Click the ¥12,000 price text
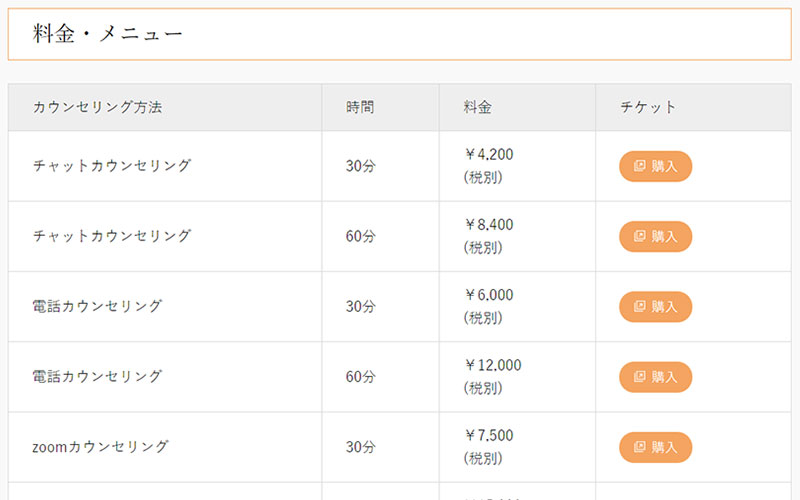The height and width of the screenshot is (500, 800). pyautogui.click(x=493, y=365)
